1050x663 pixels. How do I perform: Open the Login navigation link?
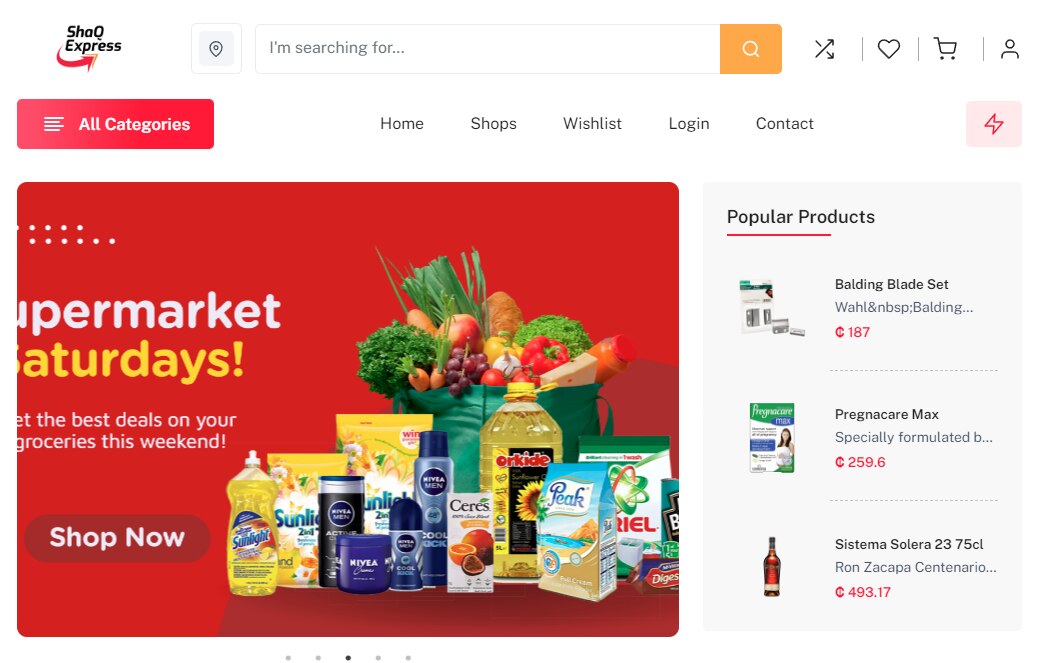coord(688,124)
